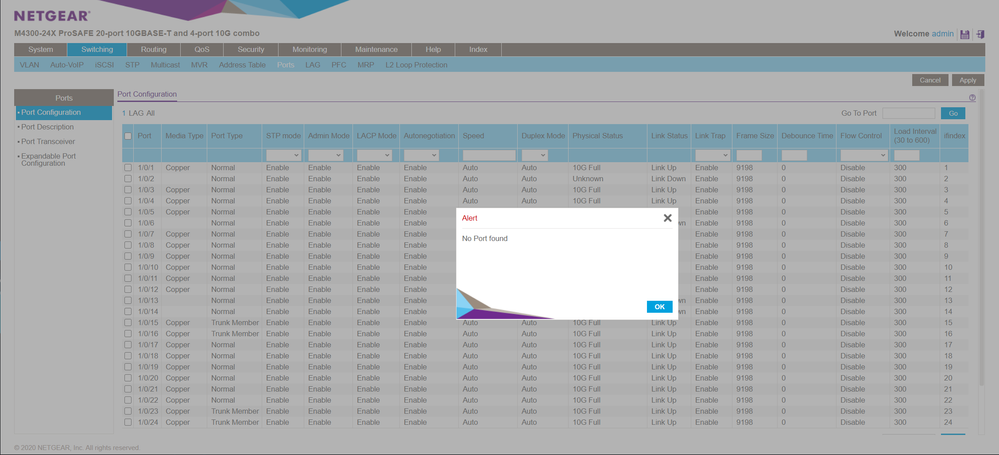Click the Cancel button
The image size is (999, 455).
tap(930, 80)
